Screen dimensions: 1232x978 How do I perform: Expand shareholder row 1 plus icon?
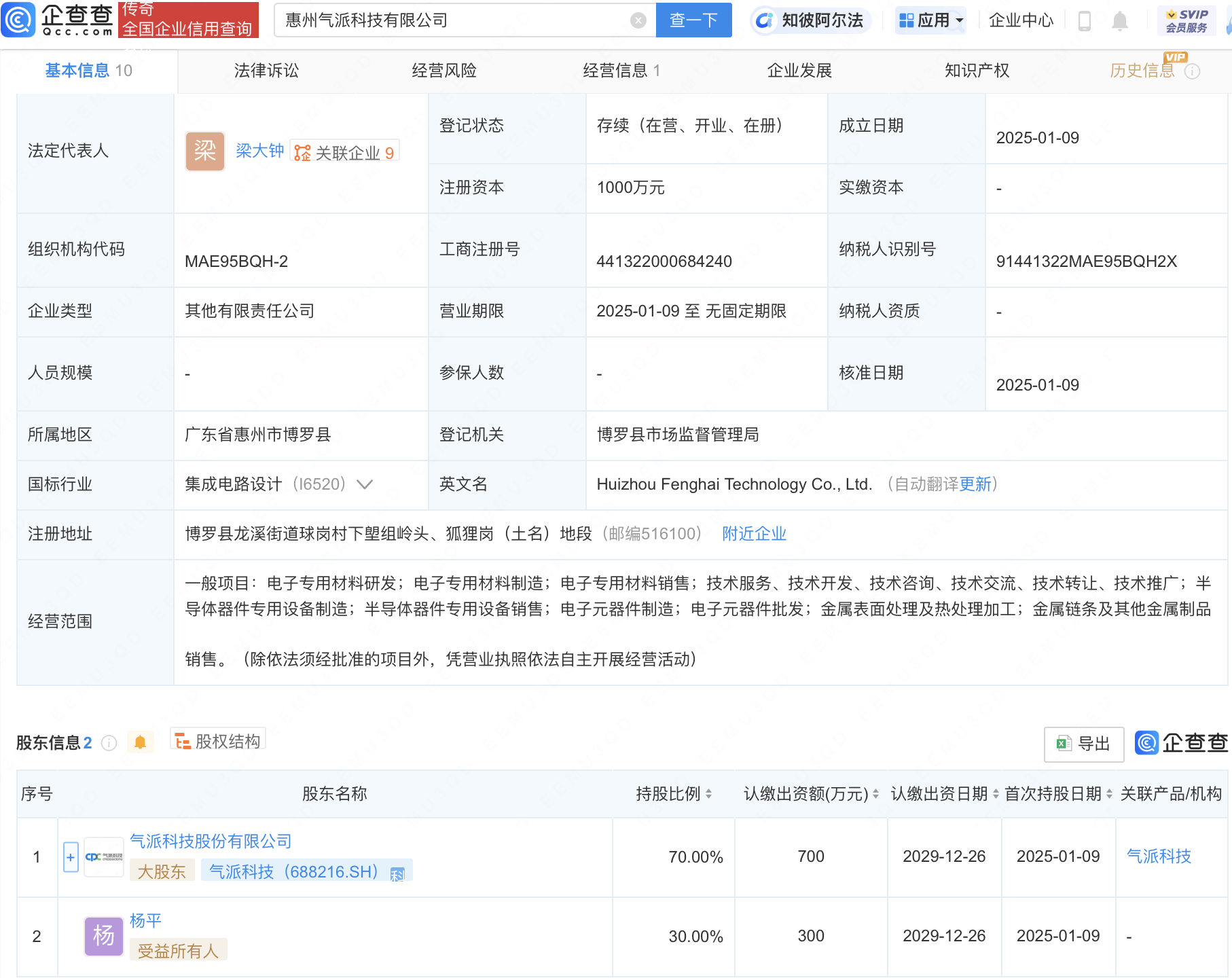click(x=71, y=857)
